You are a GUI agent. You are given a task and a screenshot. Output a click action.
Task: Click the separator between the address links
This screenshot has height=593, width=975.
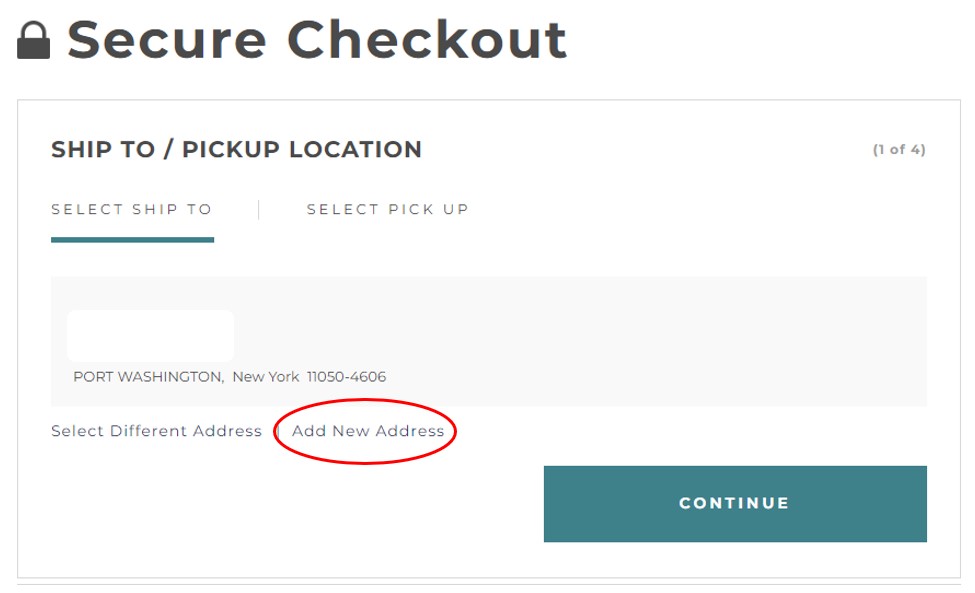(x=277, y=431)
